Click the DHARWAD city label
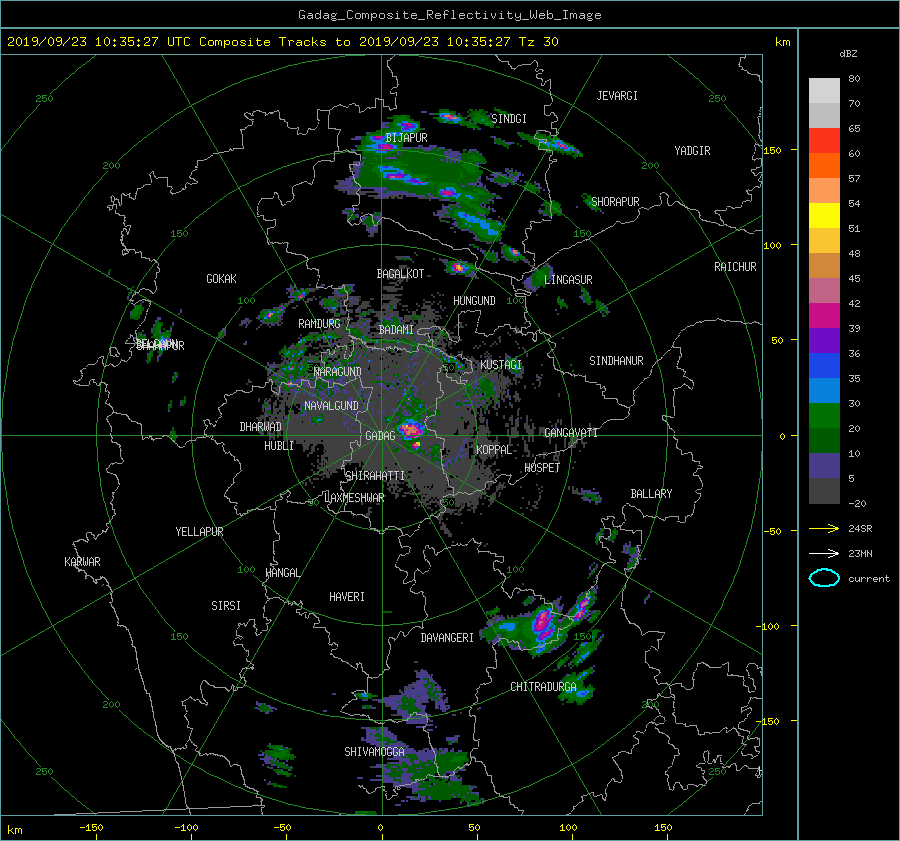Screen dimensions: 900x841 click(261, 427)
